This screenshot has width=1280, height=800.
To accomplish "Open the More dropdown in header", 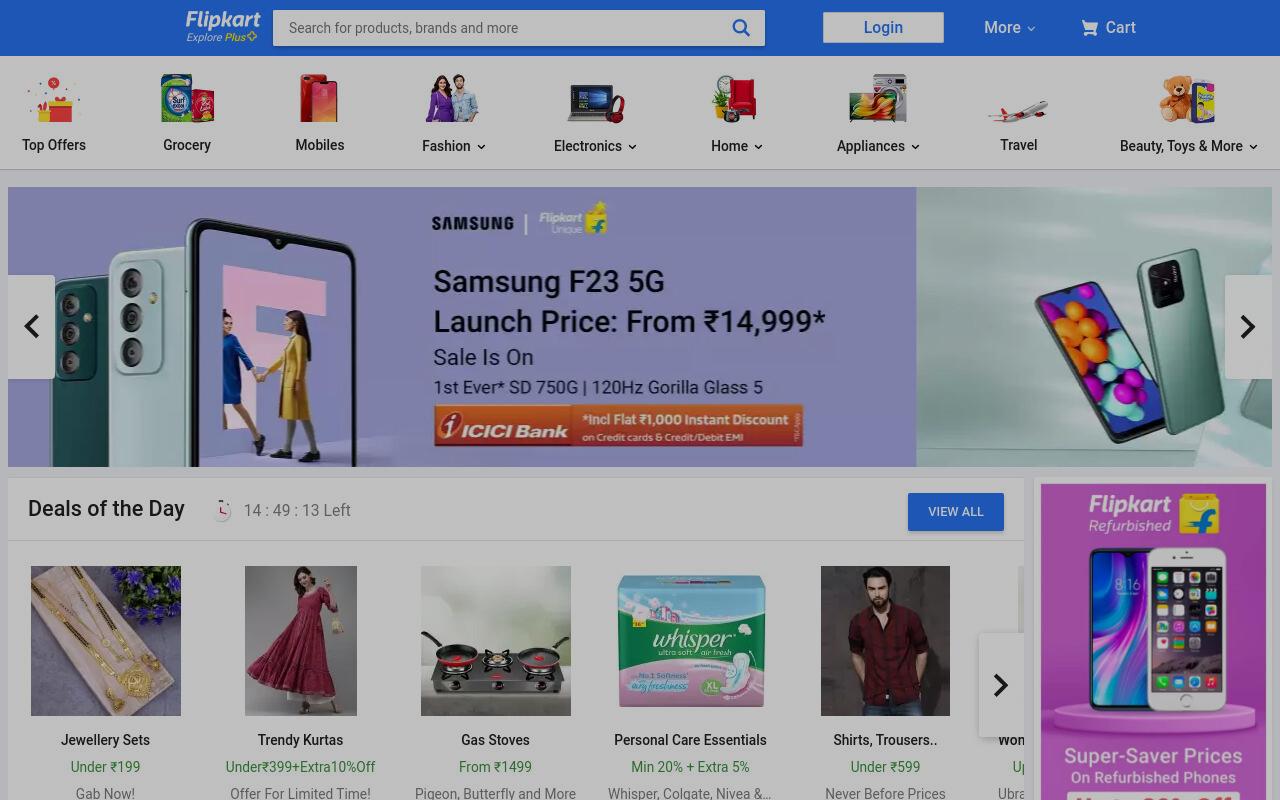I will [x=1009, y=28].
